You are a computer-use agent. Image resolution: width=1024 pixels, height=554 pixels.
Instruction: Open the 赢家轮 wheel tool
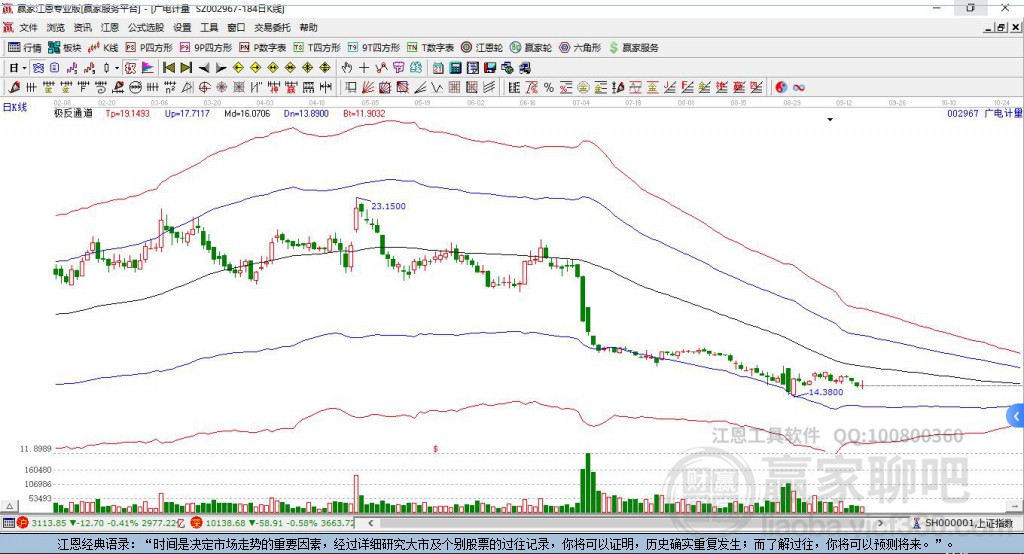point(531,48)
